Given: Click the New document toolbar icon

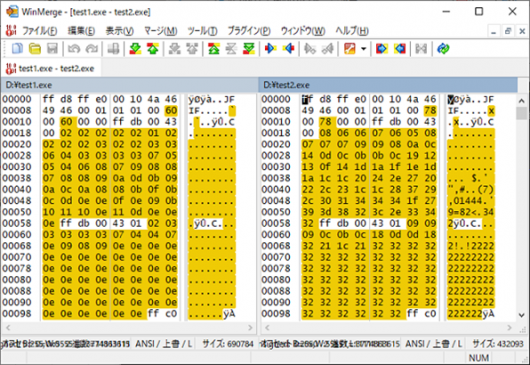Looking at the screenshot, I should (x=17, y=49).
